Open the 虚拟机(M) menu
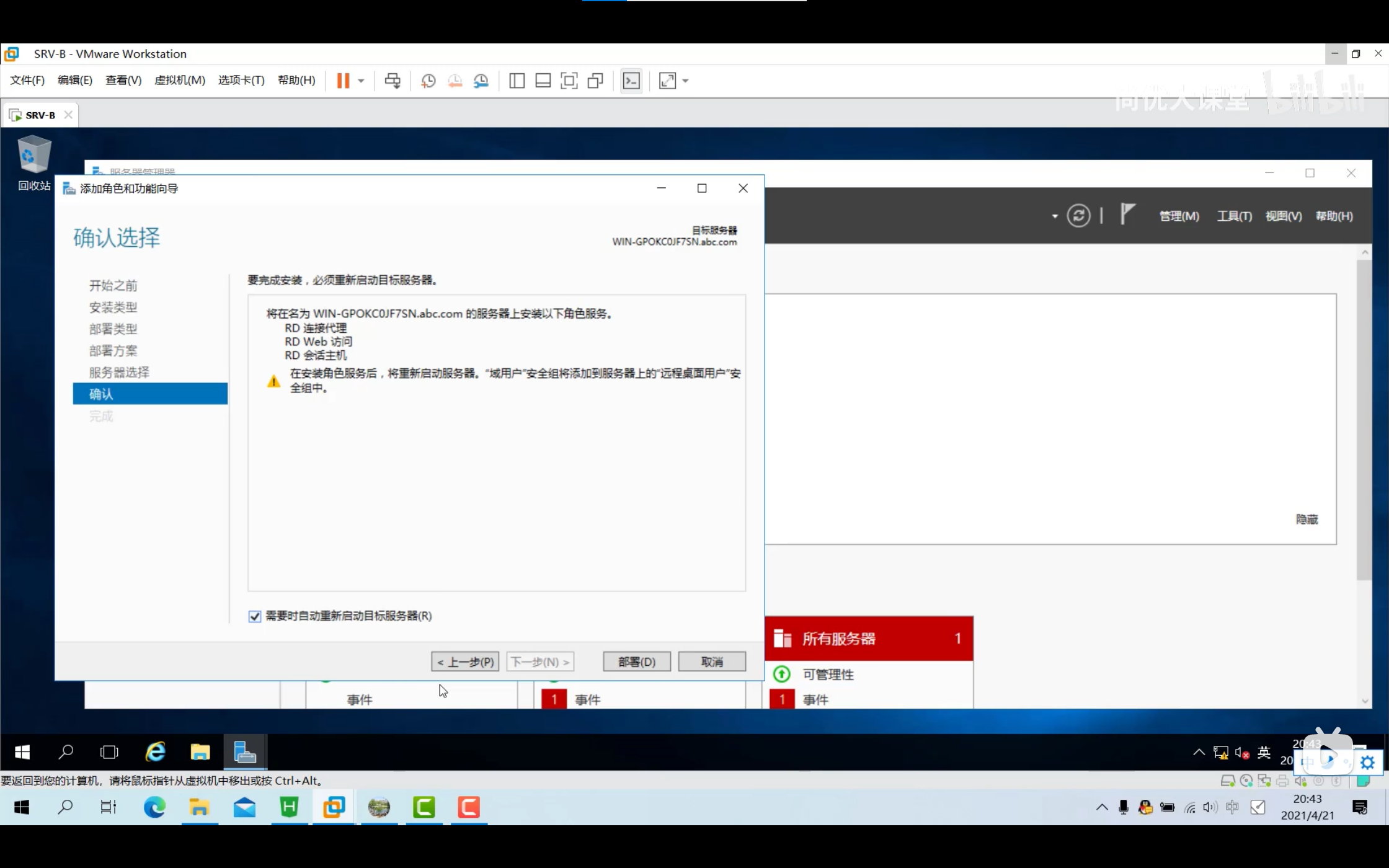1389x868 pixels. click(x=179, y=81)
